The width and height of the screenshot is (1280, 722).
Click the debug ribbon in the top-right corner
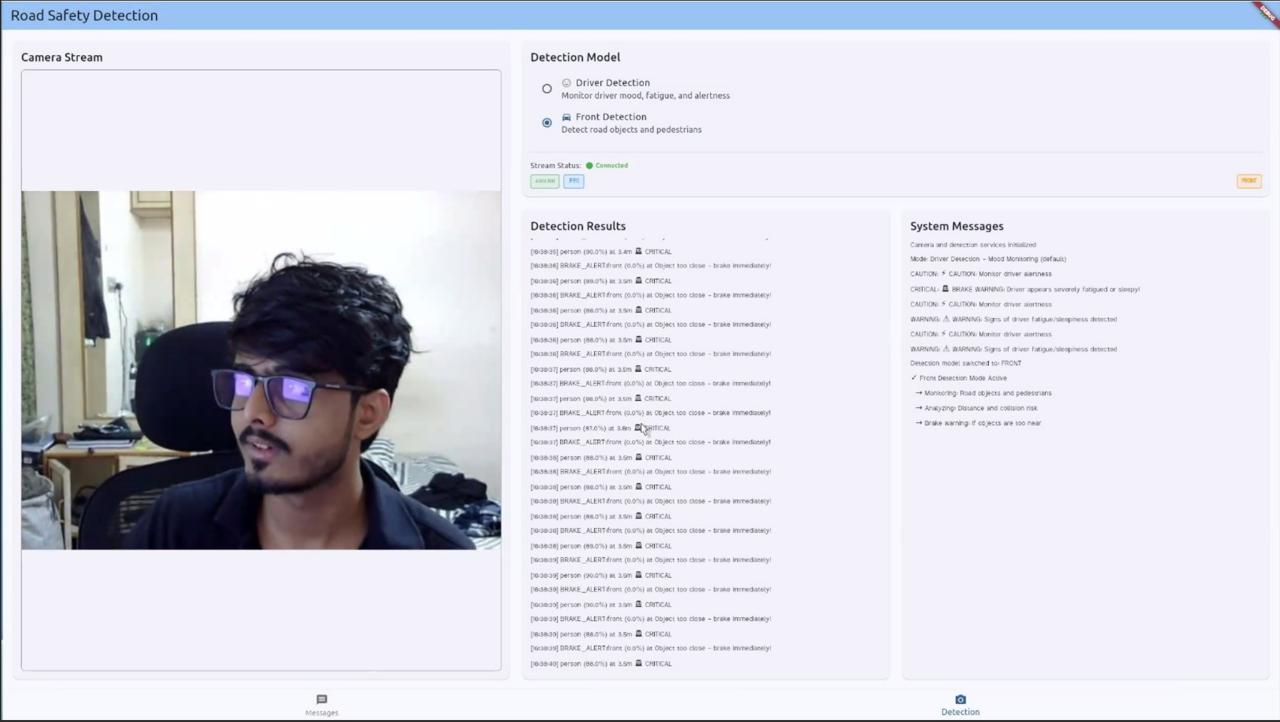[1266, 13]
